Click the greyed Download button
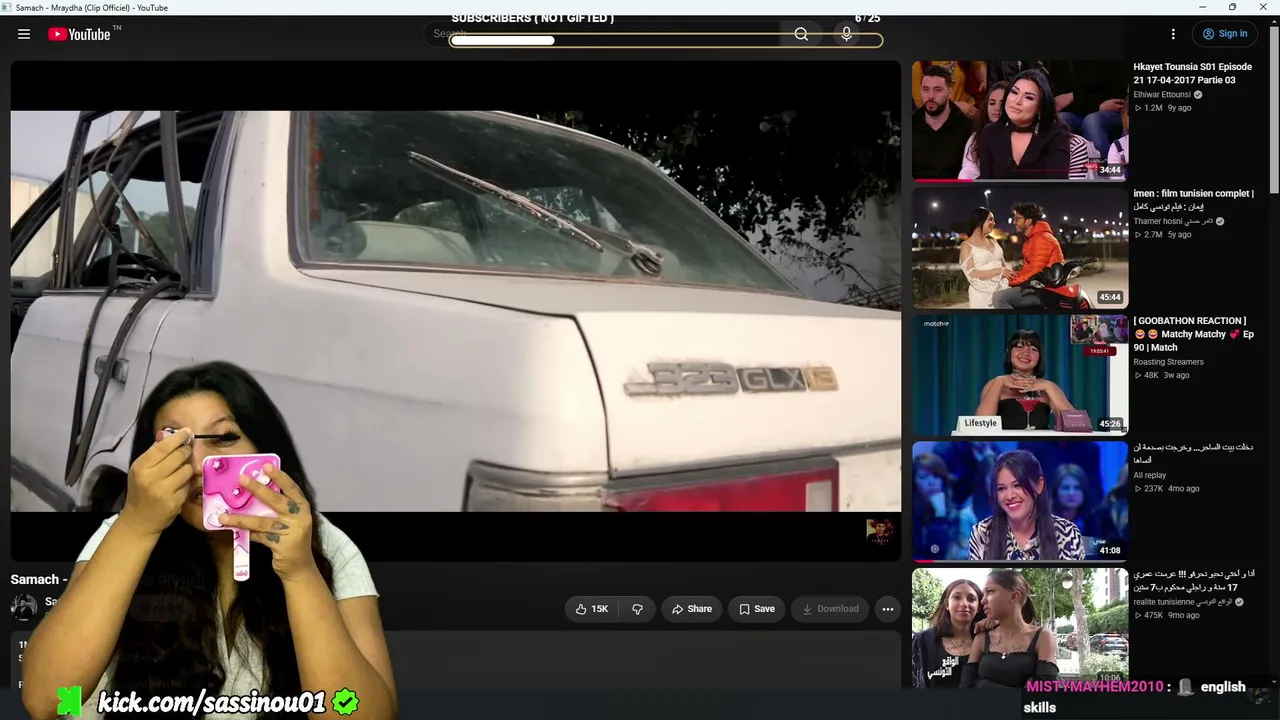Screen dimensions: 1280x720 [829, 609]
